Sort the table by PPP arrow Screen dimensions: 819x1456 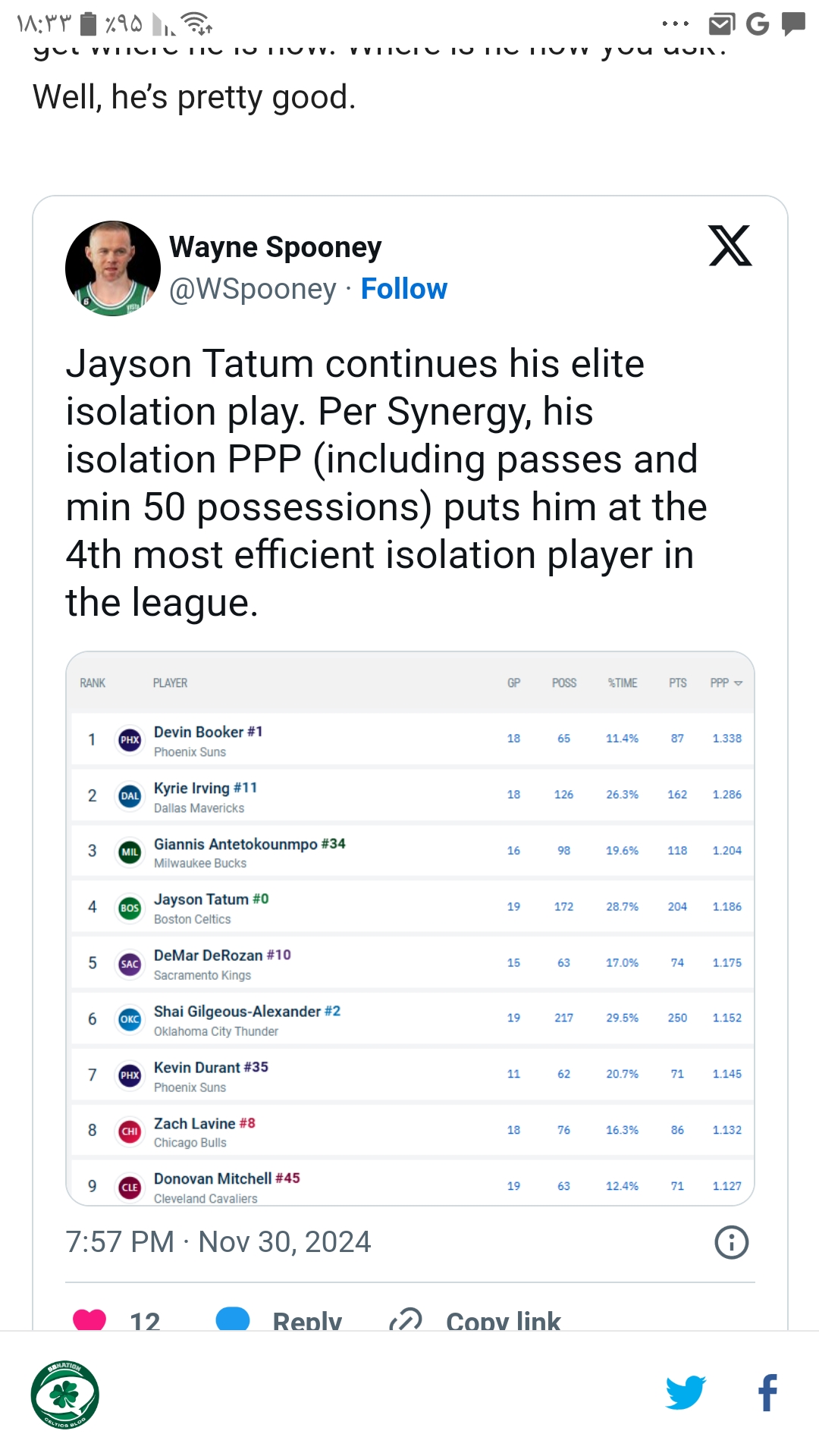click(x=738, y=683)
